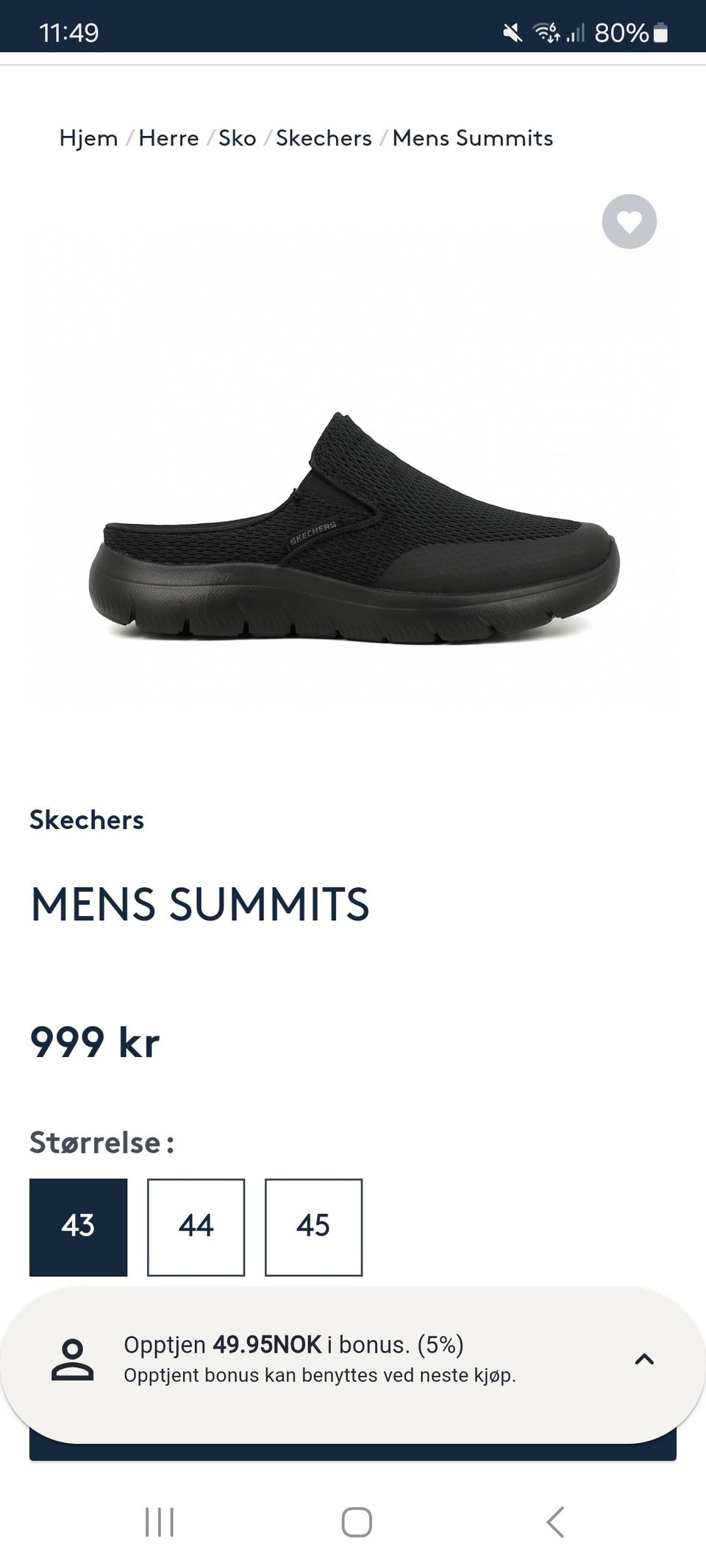Open Skechers breadcrumb link

(324, 138)
